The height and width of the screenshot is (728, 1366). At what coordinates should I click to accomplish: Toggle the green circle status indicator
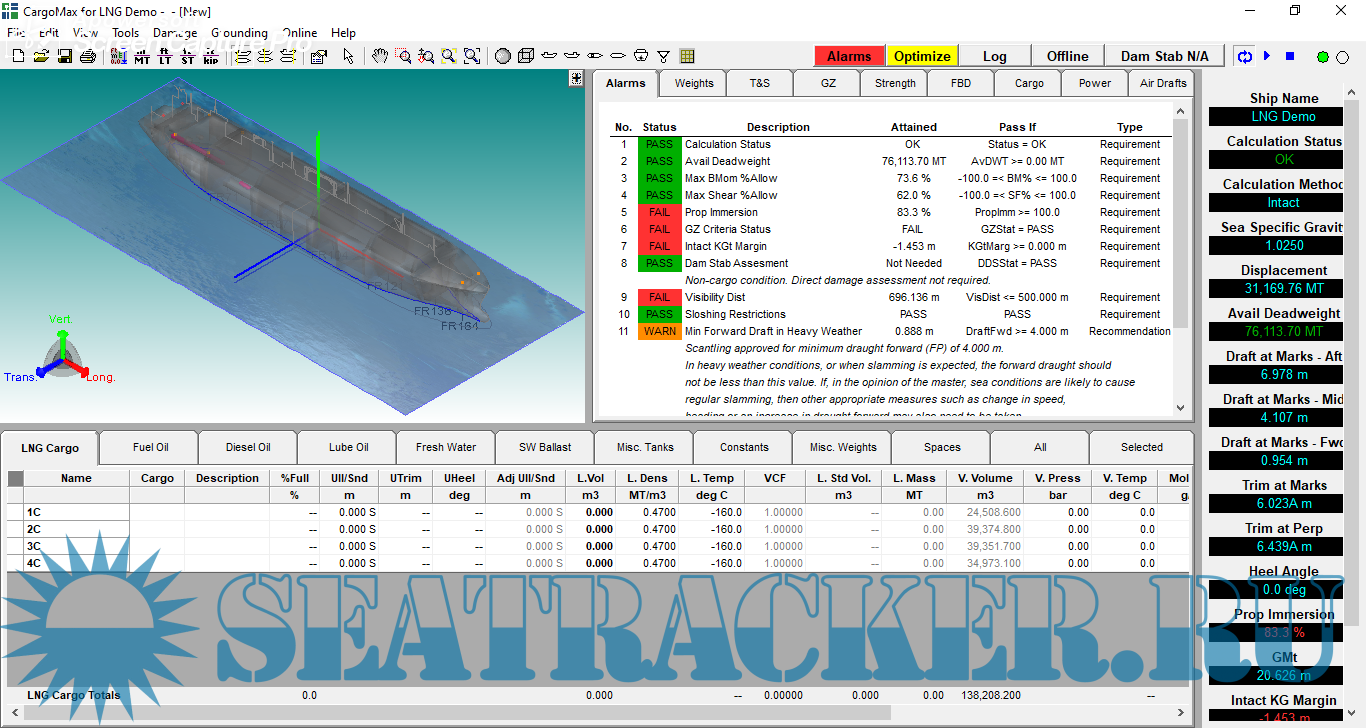pyautogui.click(x=1323, y=57)
